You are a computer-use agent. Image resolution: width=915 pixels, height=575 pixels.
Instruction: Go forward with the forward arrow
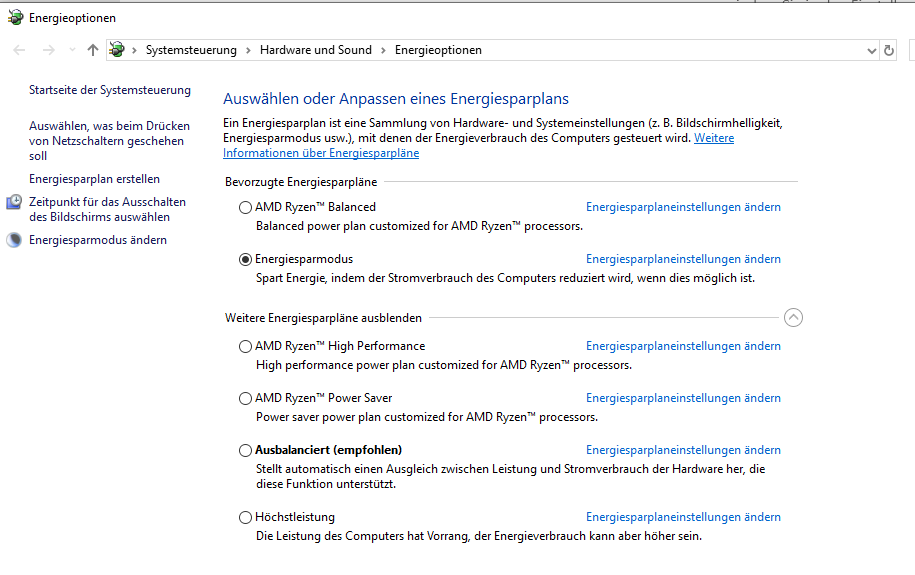(x=48, y=50)
